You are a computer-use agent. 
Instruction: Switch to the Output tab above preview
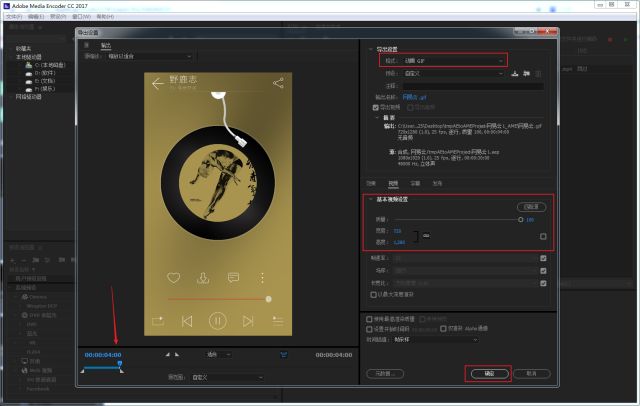pos(106,45)
